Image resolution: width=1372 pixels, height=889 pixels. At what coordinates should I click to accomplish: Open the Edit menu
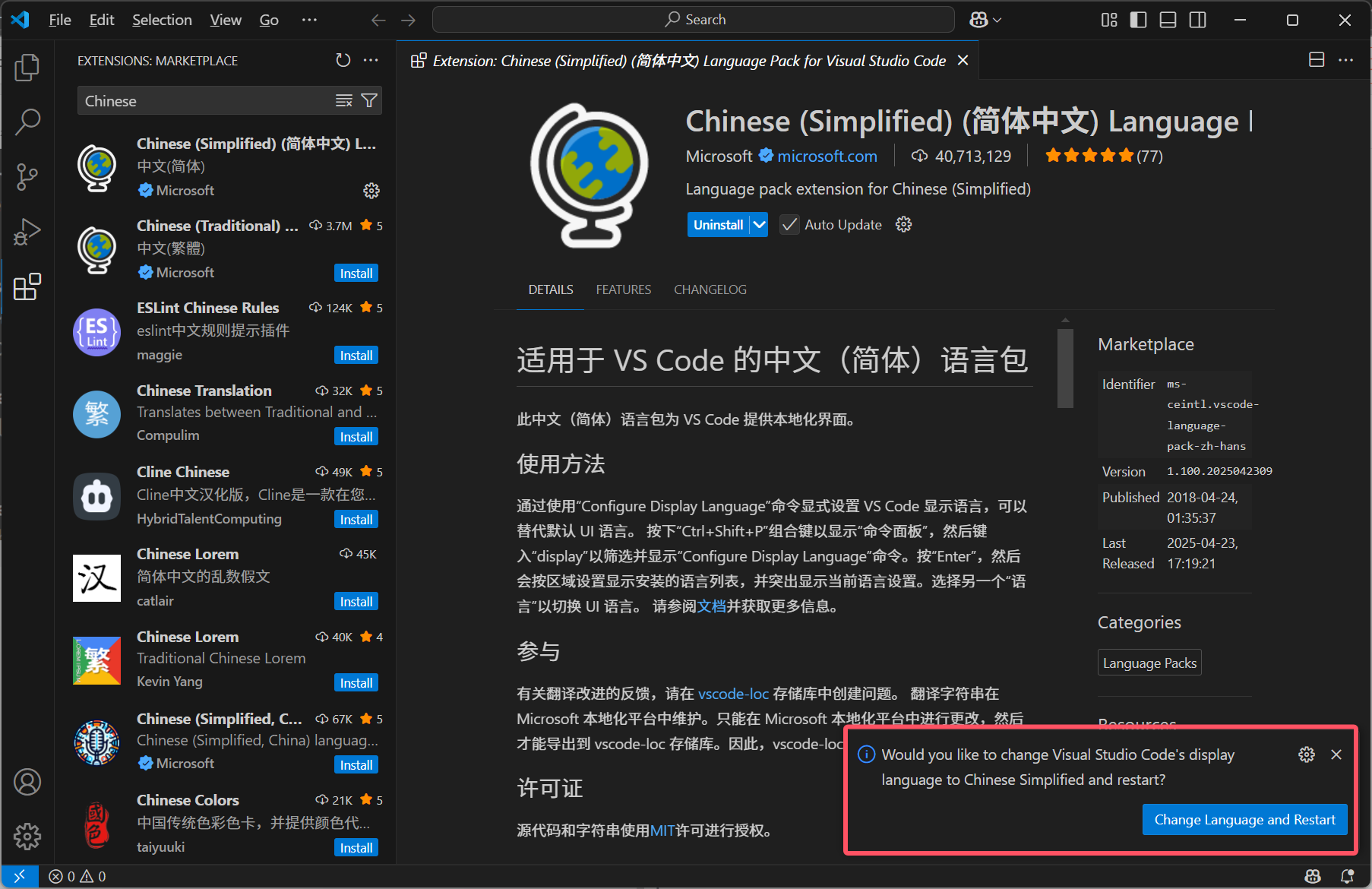tap(102, 20)
